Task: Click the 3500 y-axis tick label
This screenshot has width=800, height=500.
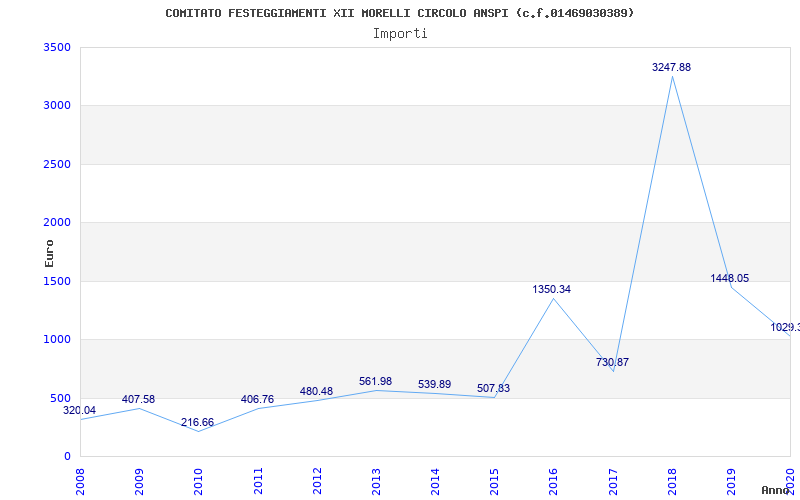Action: 57,47
